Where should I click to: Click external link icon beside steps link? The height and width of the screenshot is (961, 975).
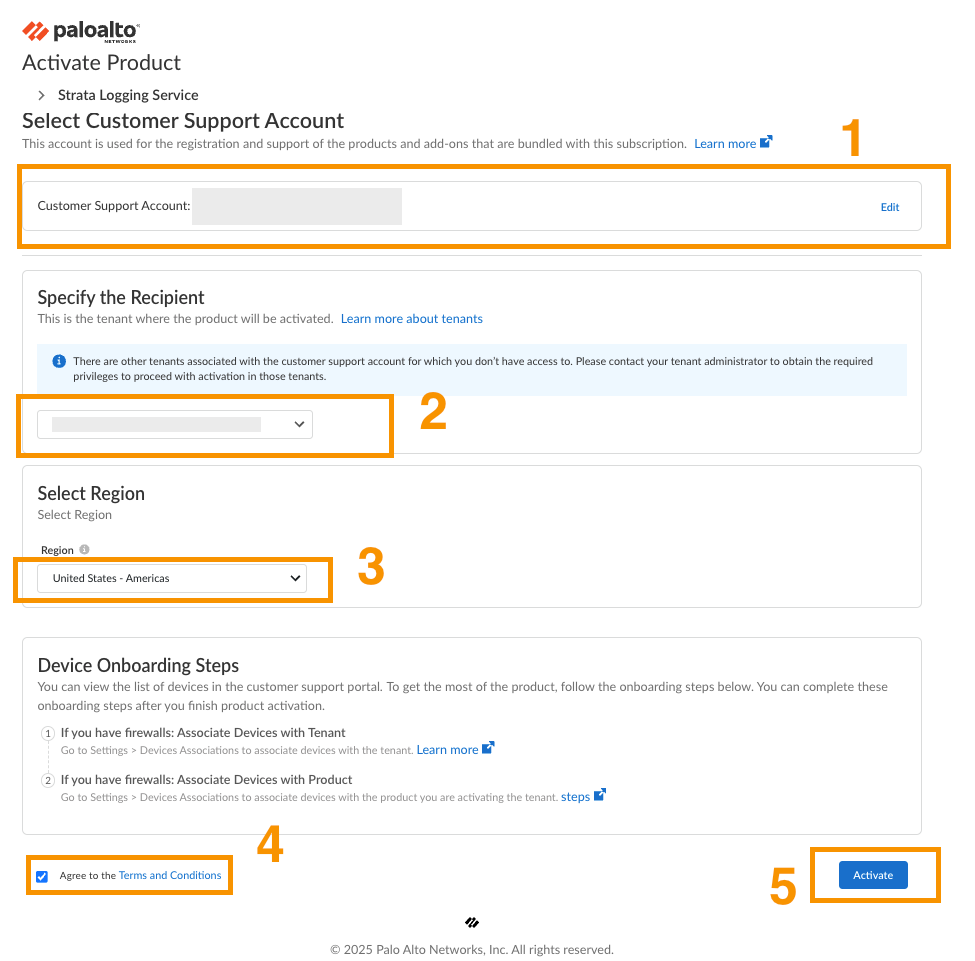click(600, 795)
